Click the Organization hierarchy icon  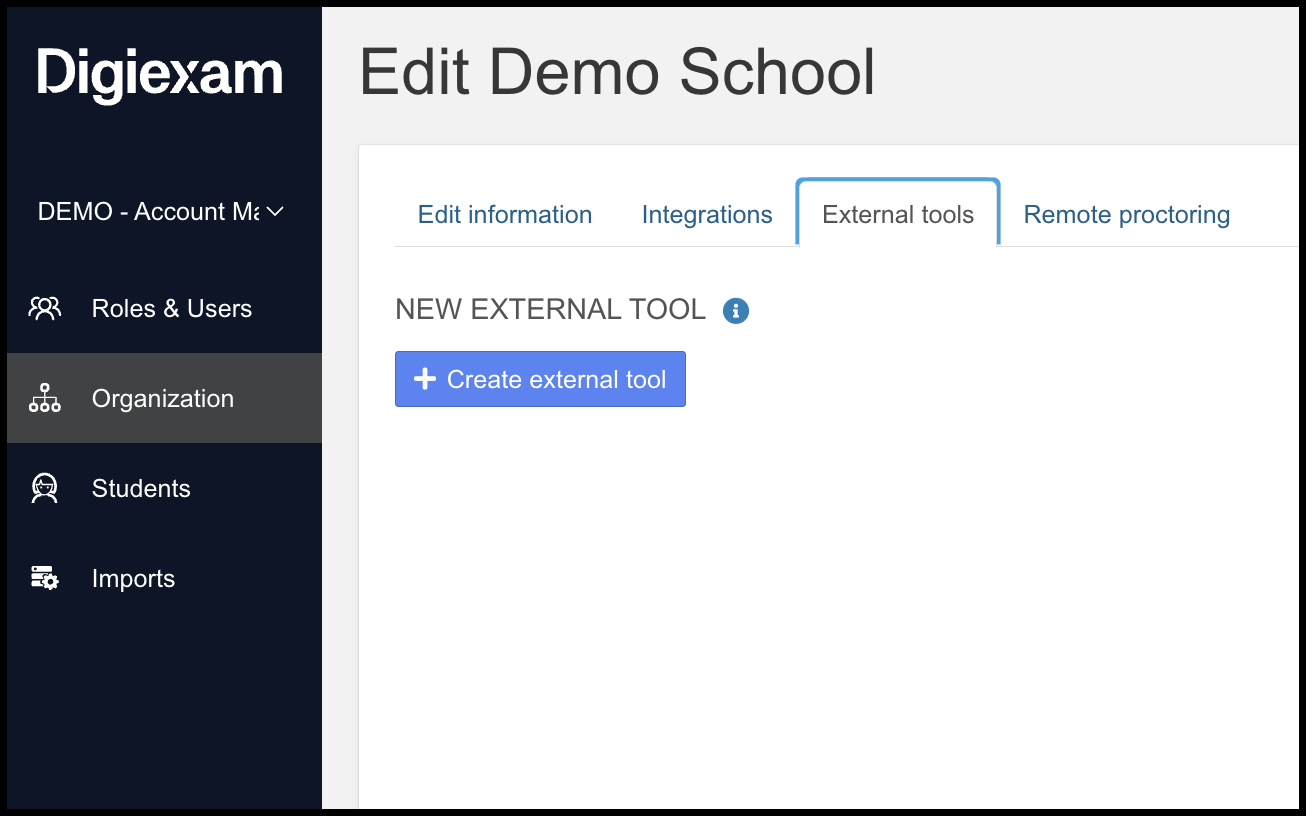[x=45, y=398]
